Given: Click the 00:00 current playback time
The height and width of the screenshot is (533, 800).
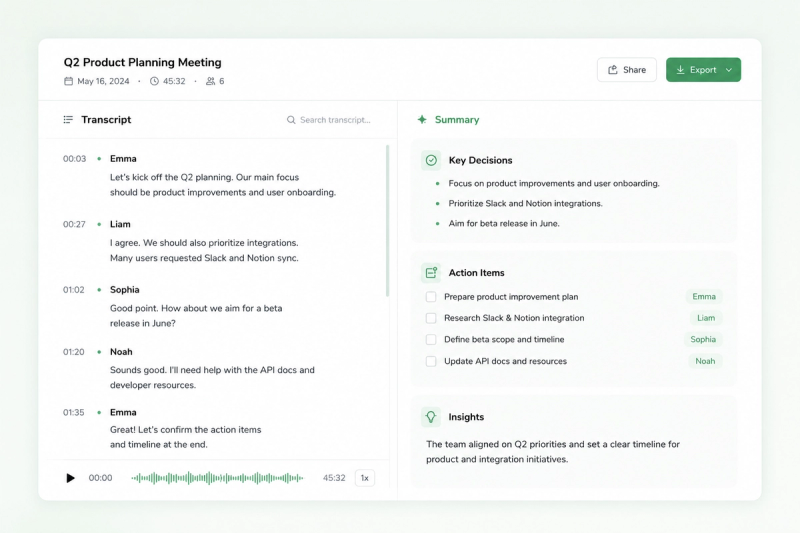Looking at the screenshot, I should point(100,478).
